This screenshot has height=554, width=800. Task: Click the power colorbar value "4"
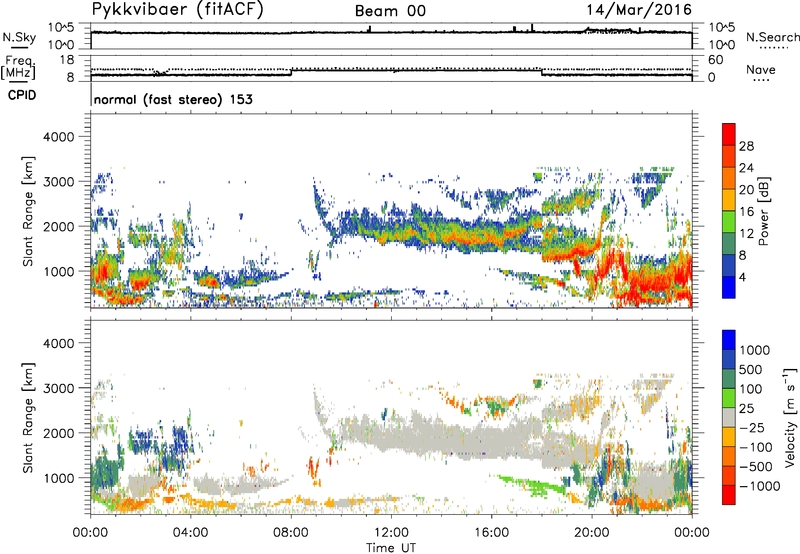743,277
